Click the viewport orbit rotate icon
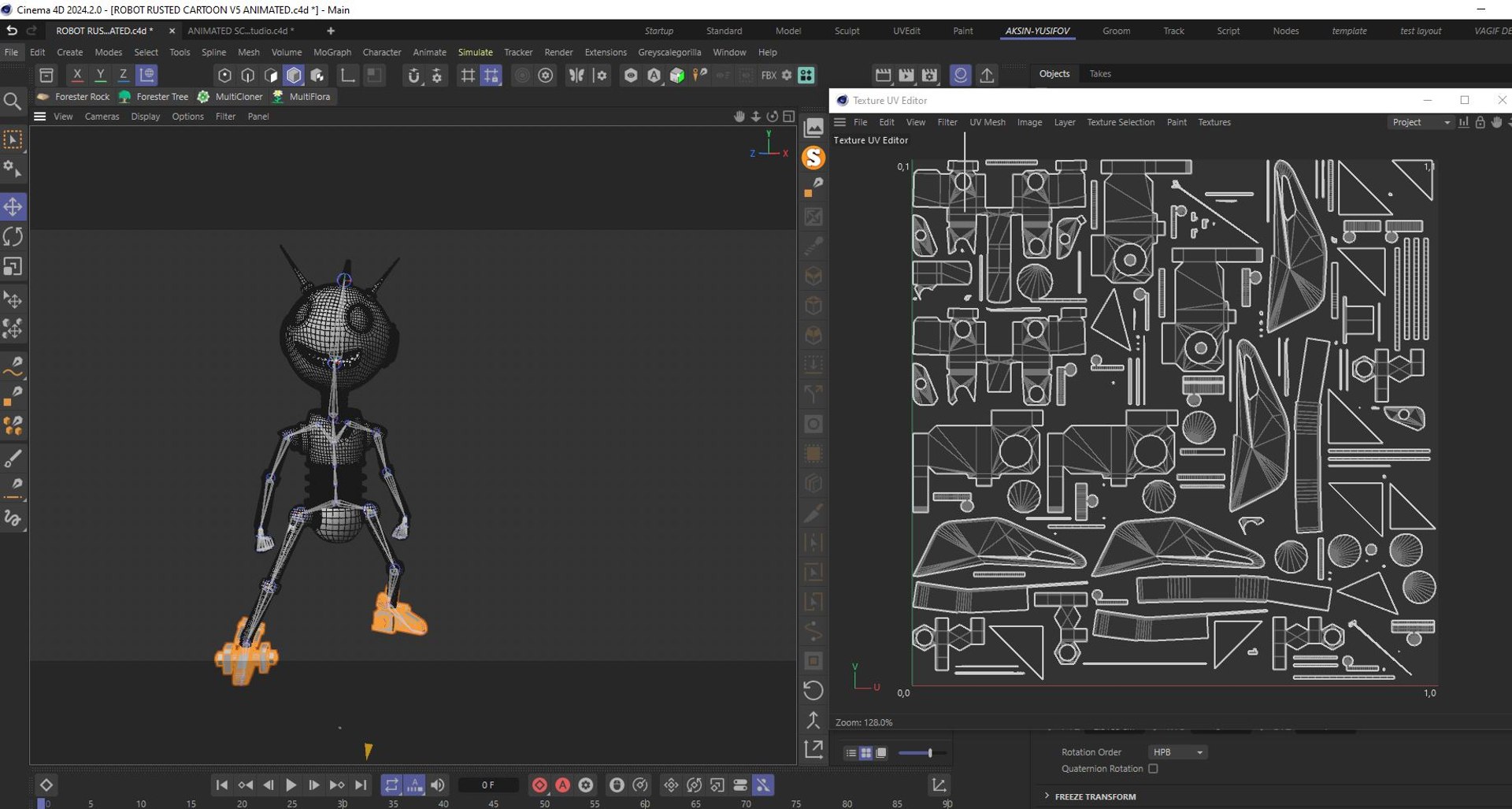This screenshot has width=1512, height=809. [x=773, y=117]
